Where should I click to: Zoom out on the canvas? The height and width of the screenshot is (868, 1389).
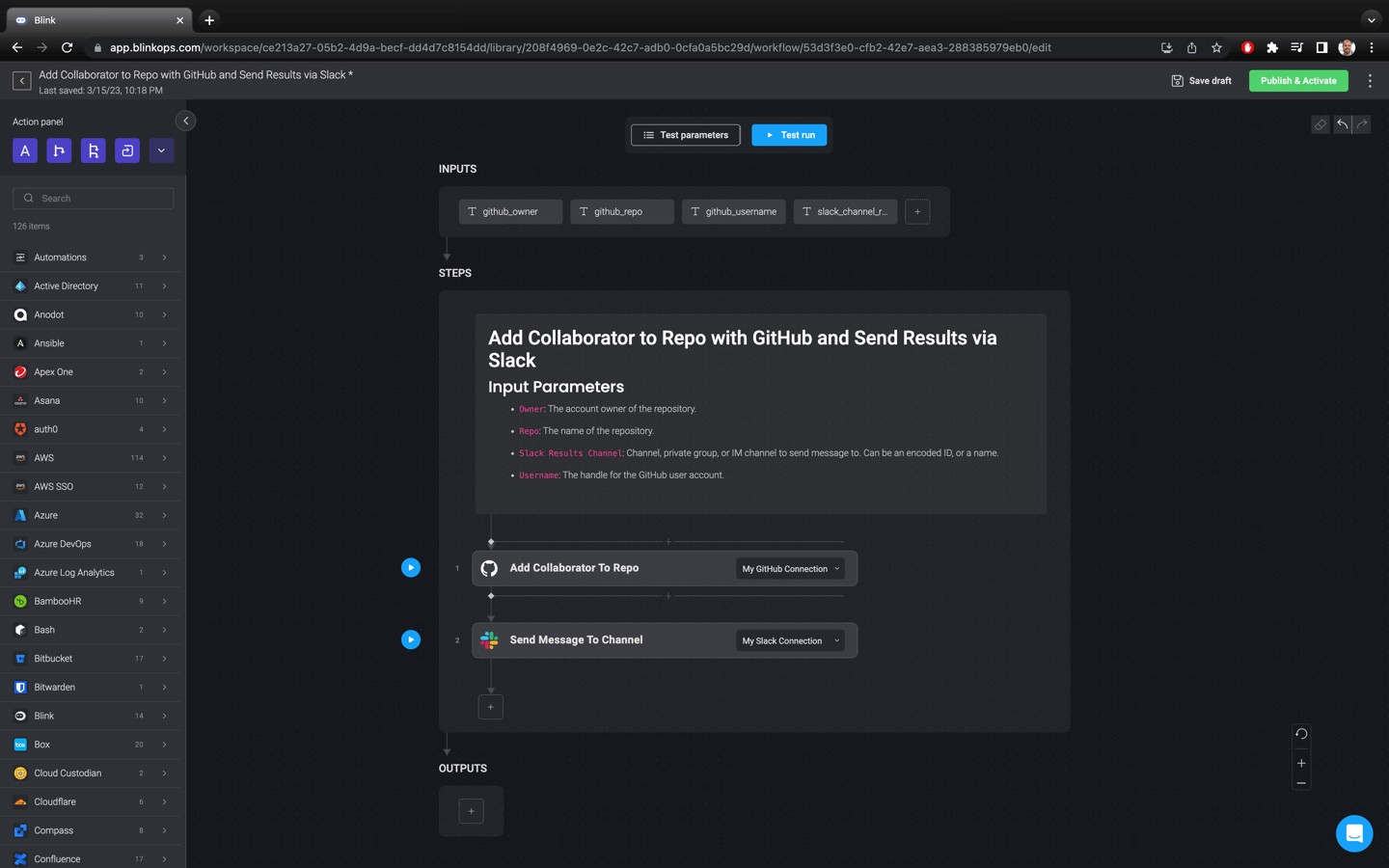1301,783
